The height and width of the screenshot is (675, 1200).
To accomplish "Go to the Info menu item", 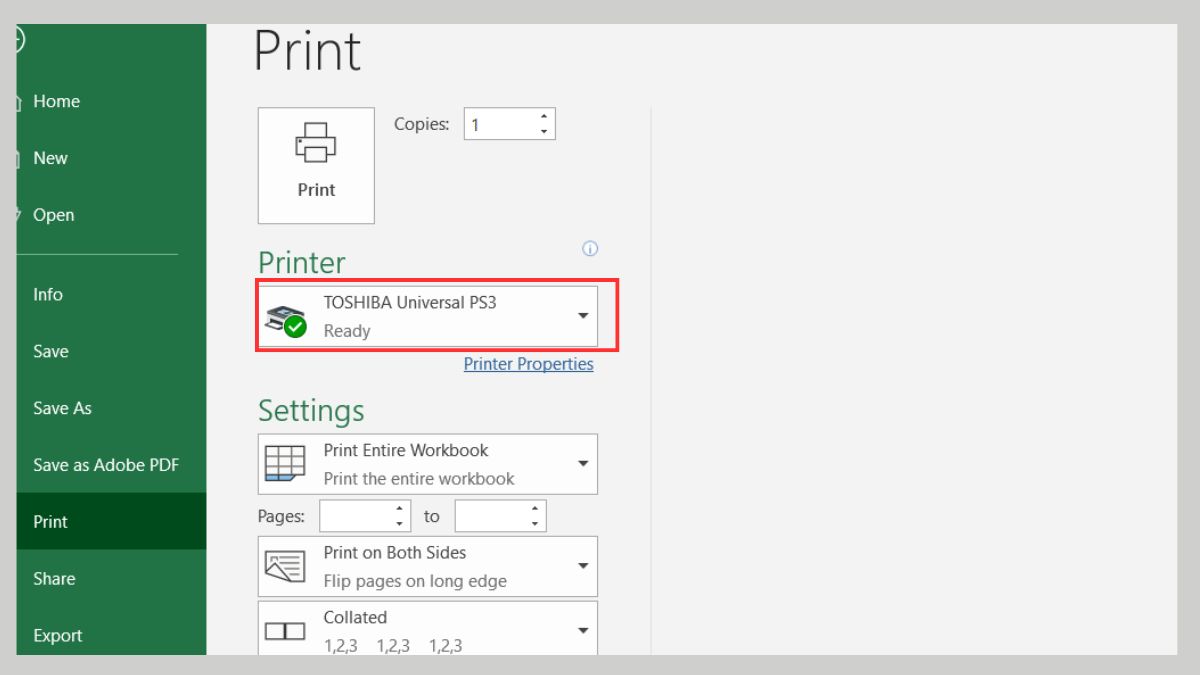I will (x=48, y=295).
